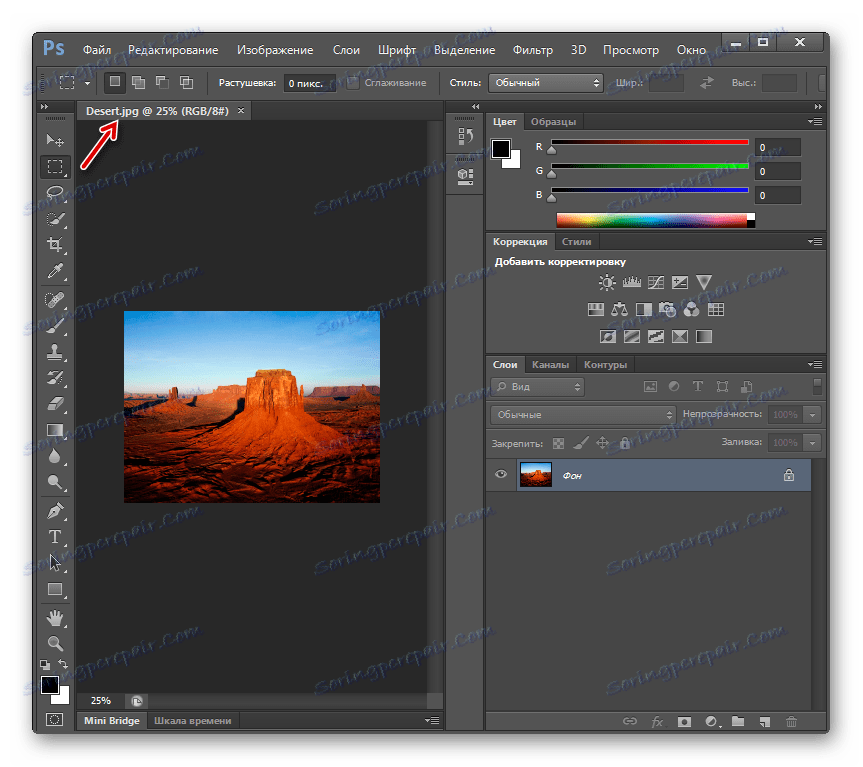The image size is (863, 767).
Task: Create a new layer group folder
Action: (x=738, y=721)
